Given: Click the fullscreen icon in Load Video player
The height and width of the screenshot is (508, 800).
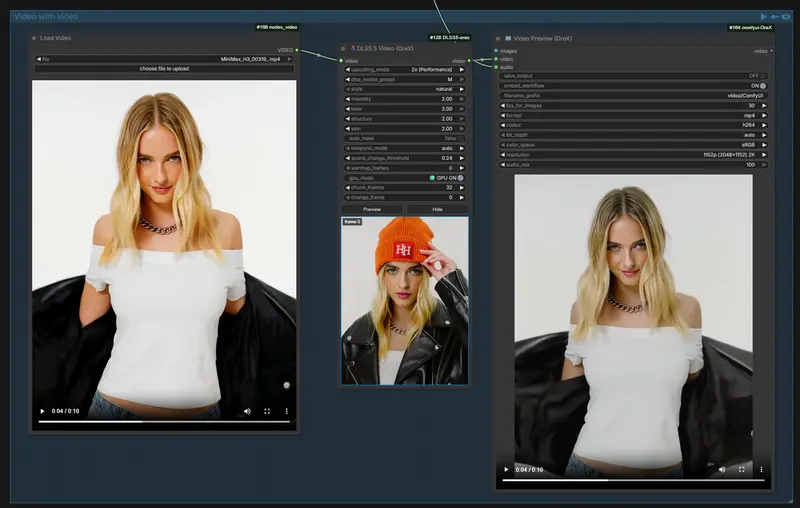Looking at the screenshot, I should click(x=267, y=411).
